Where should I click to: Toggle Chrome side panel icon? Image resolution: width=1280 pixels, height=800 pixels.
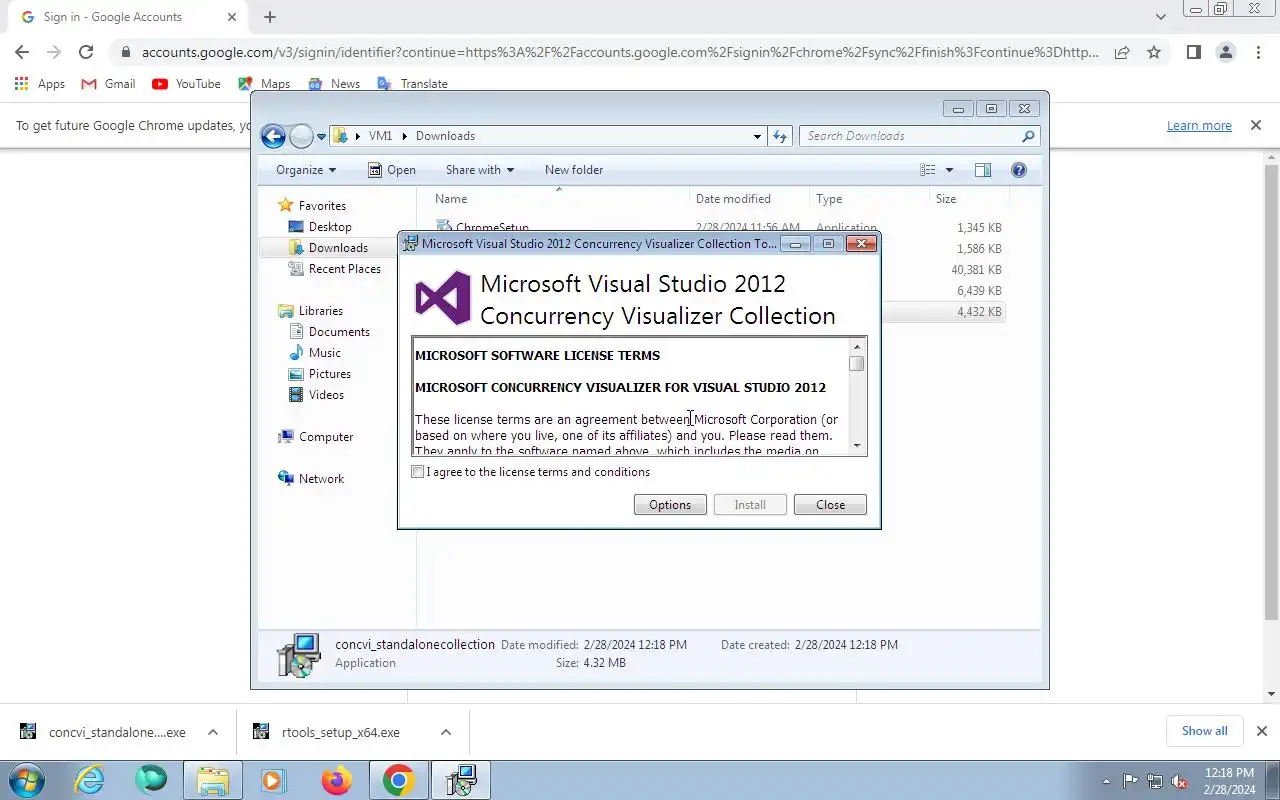tap(1193, 52)
